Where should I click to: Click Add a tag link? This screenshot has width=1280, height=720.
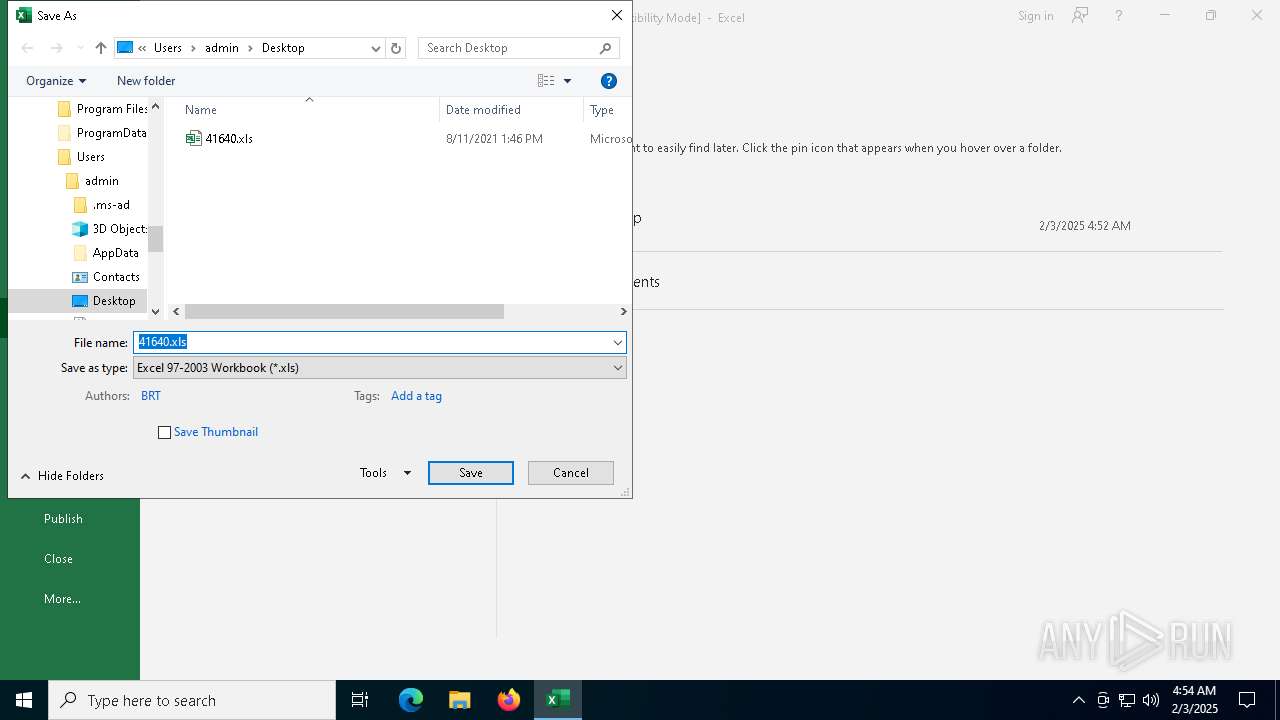pyautogui.click(x=416, y=396)
